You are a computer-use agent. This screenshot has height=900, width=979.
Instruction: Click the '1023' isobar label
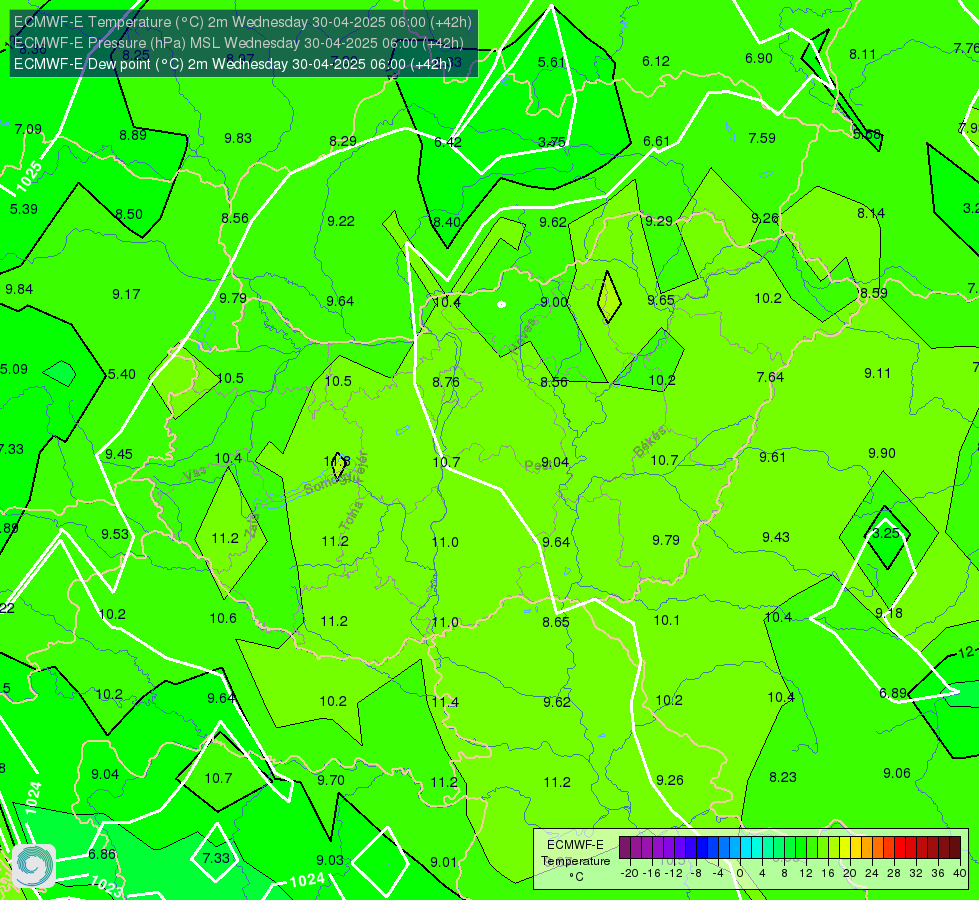106,886
